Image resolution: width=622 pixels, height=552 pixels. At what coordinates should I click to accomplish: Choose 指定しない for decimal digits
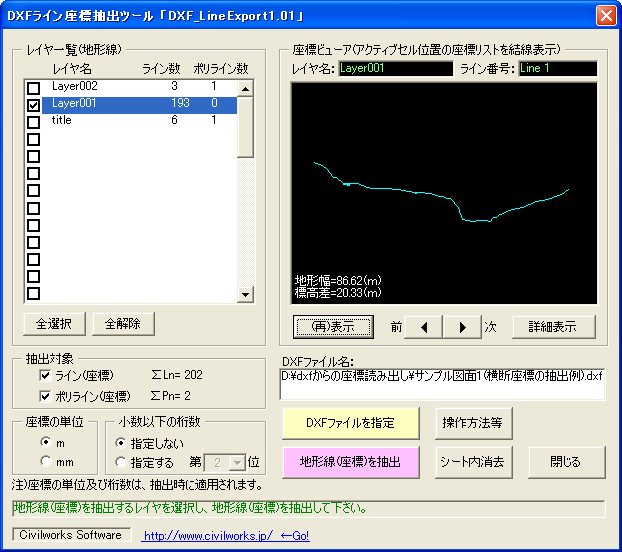[120, 443]
